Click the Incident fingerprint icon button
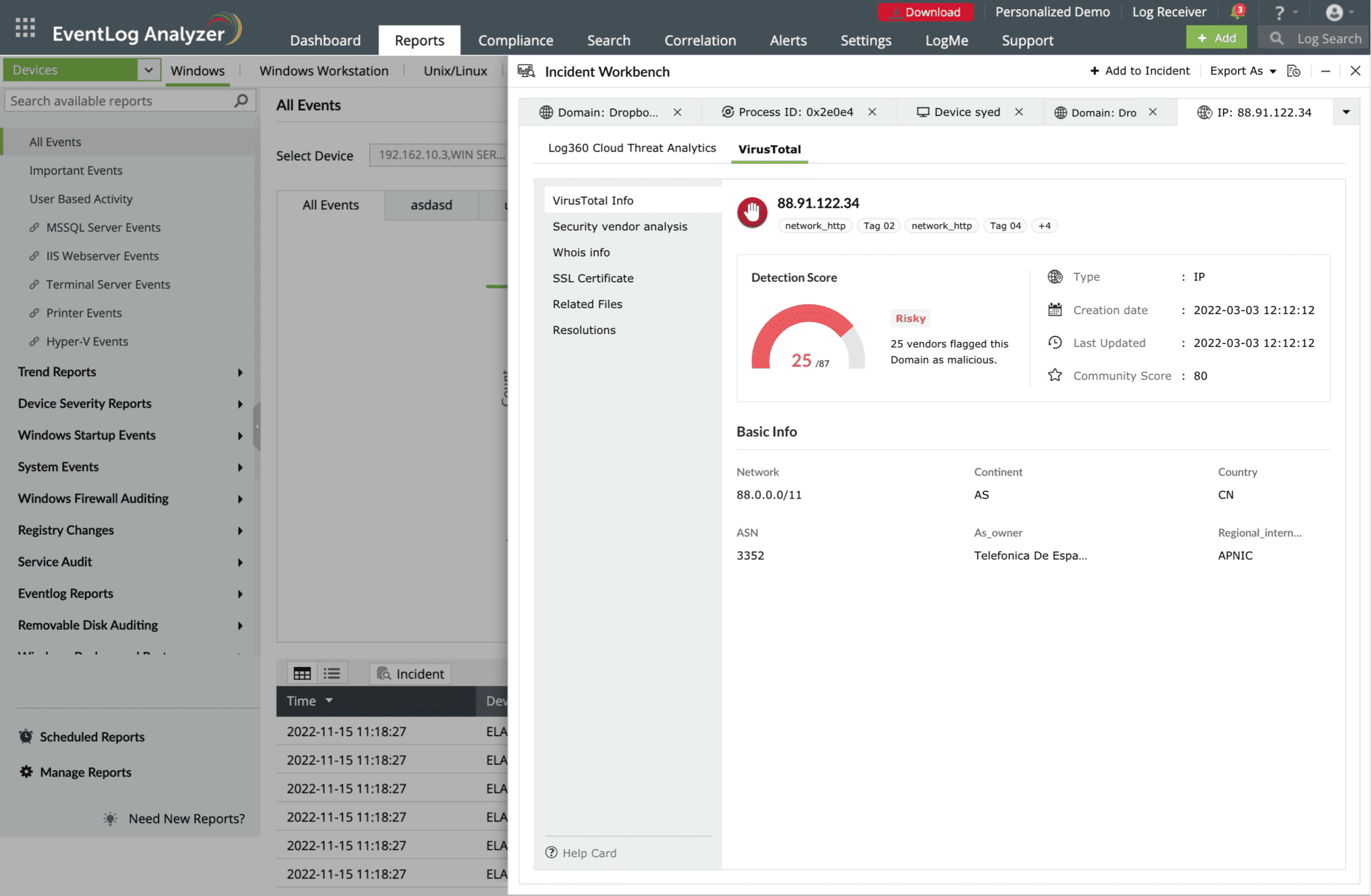The image size is (1371, 896). coord(410,673)
